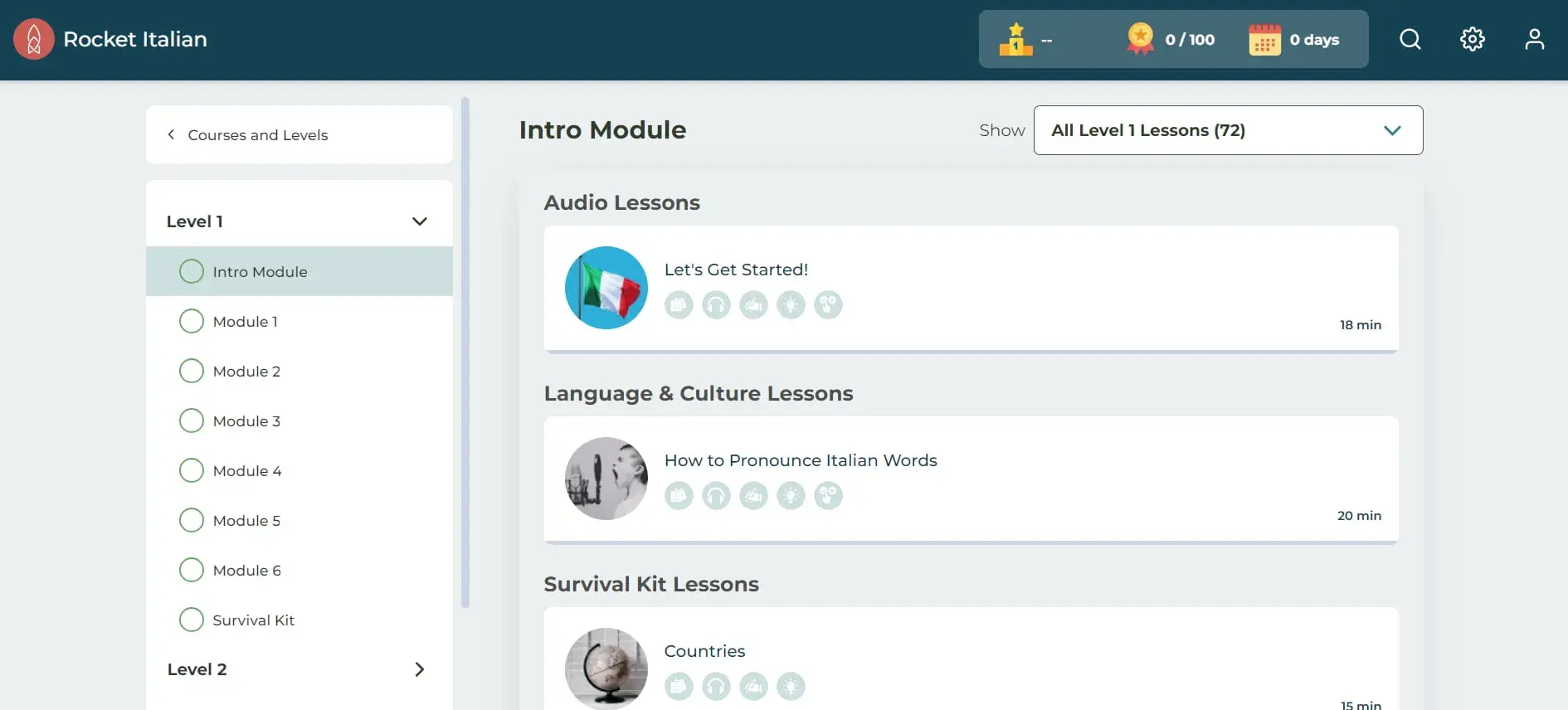Open the streak calendar icon

coord(1264,40)
